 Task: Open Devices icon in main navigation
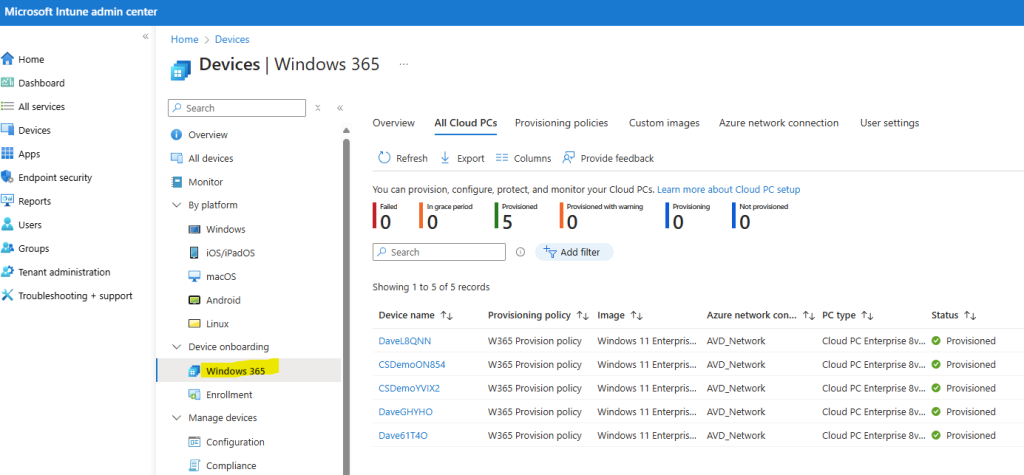(x=8, y=130)
